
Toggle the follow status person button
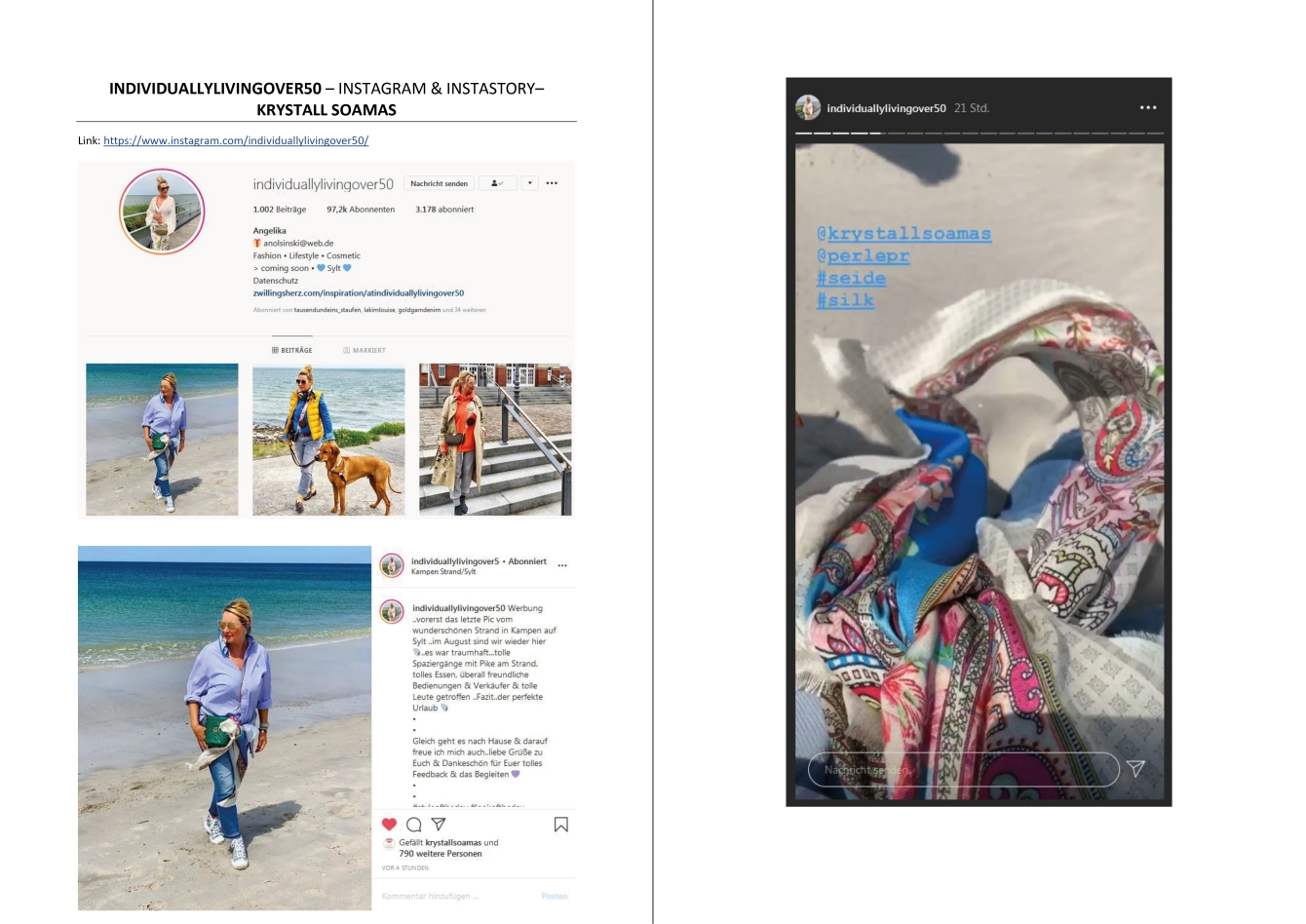[x=497, y=183]
